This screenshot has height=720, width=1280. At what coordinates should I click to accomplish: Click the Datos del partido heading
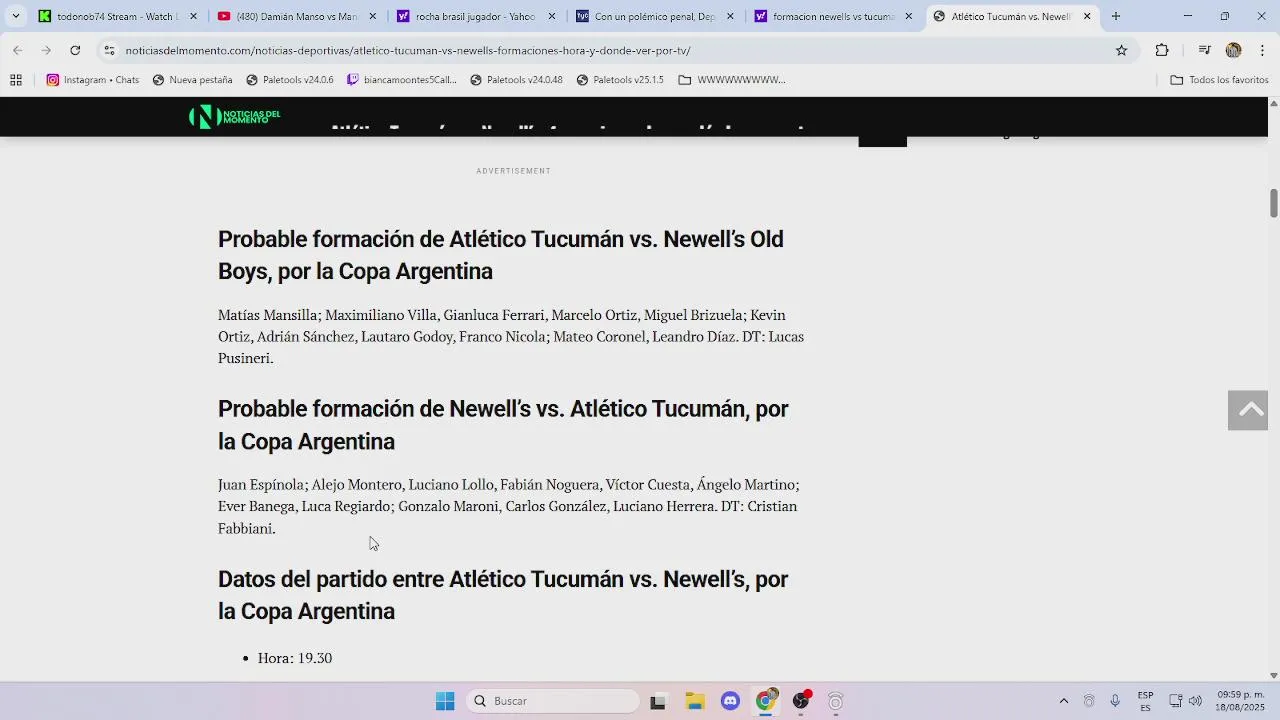504,595
